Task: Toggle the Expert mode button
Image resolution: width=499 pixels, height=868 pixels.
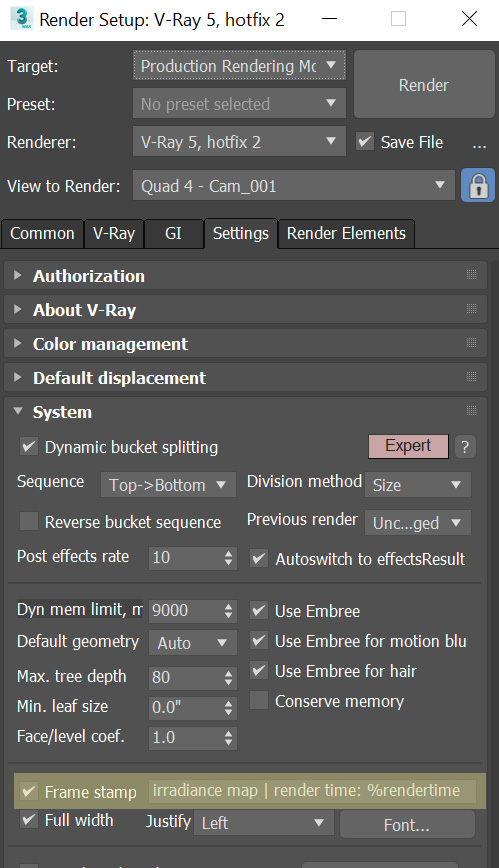Action: (408, 446)
